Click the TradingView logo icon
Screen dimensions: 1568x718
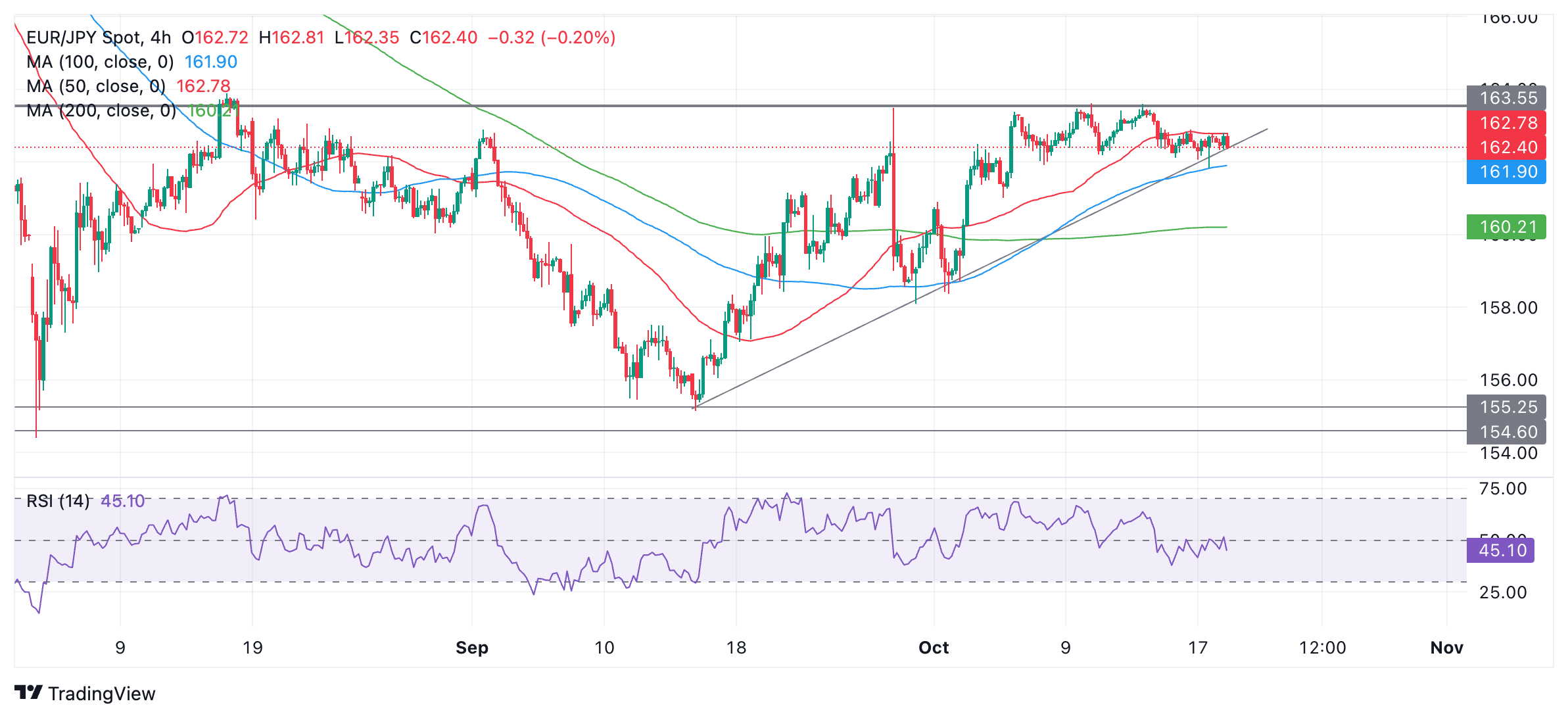(x=28, y=692)
